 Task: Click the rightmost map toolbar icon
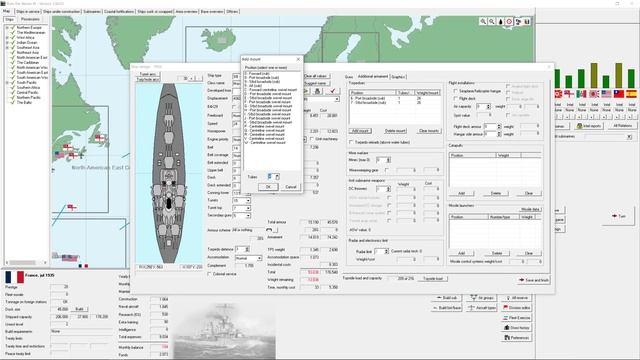pyautogui.click(x=527, y=22)
